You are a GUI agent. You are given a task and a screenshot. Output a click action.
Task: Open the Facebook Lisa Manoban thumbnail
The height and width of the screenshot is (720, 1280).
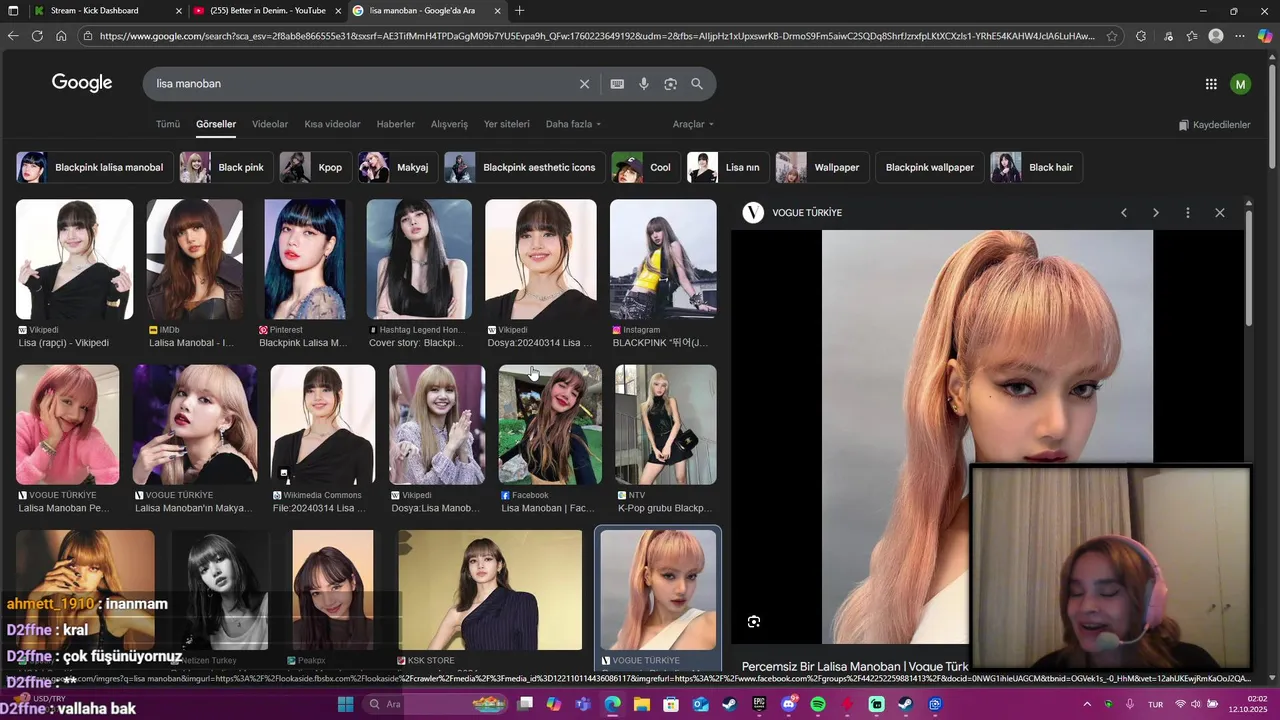(550, 425)
